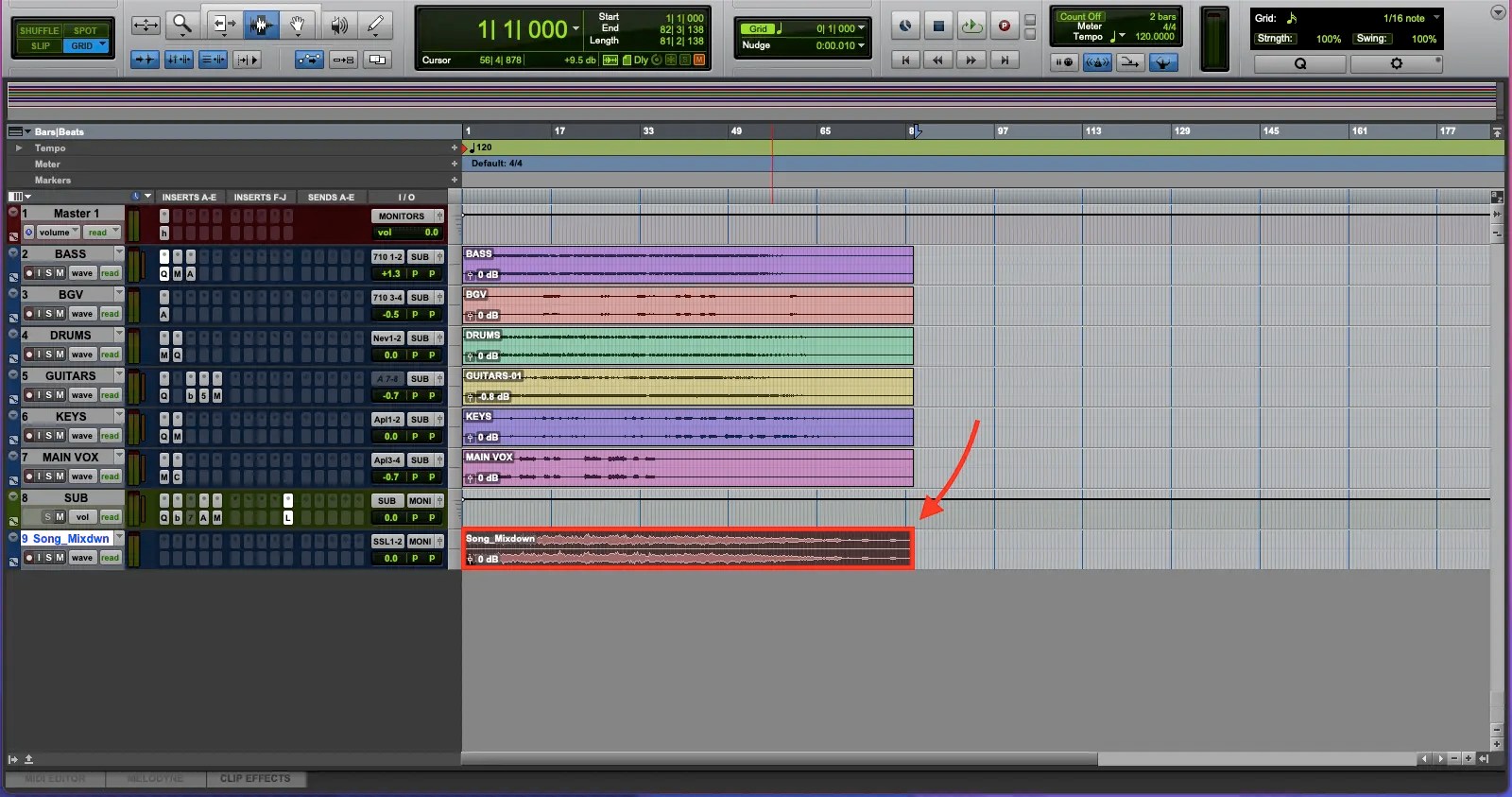Enable SLIP edit mode

[40, 45]
